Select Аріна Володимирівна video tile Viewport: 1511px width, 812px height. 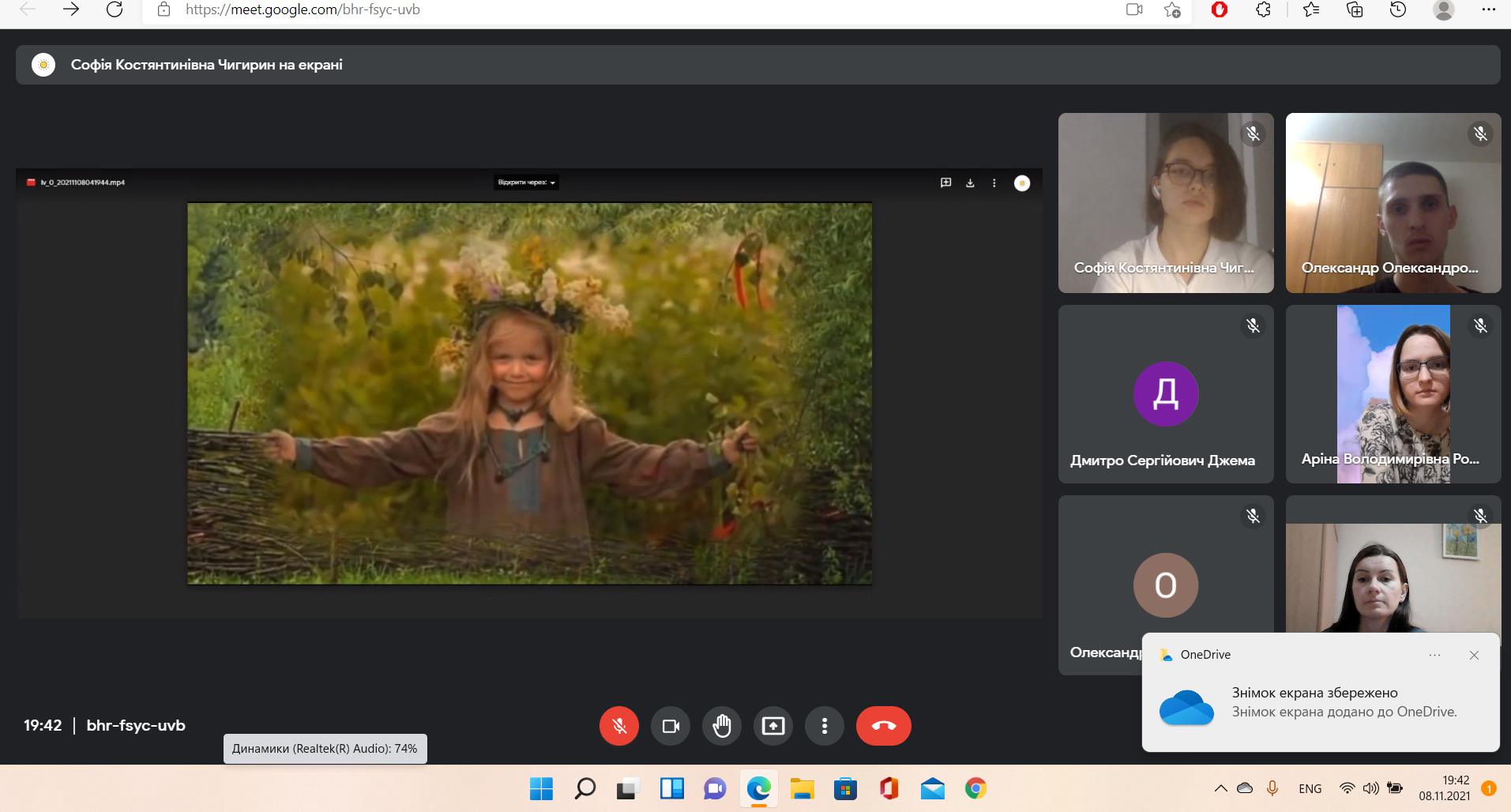1393,394
